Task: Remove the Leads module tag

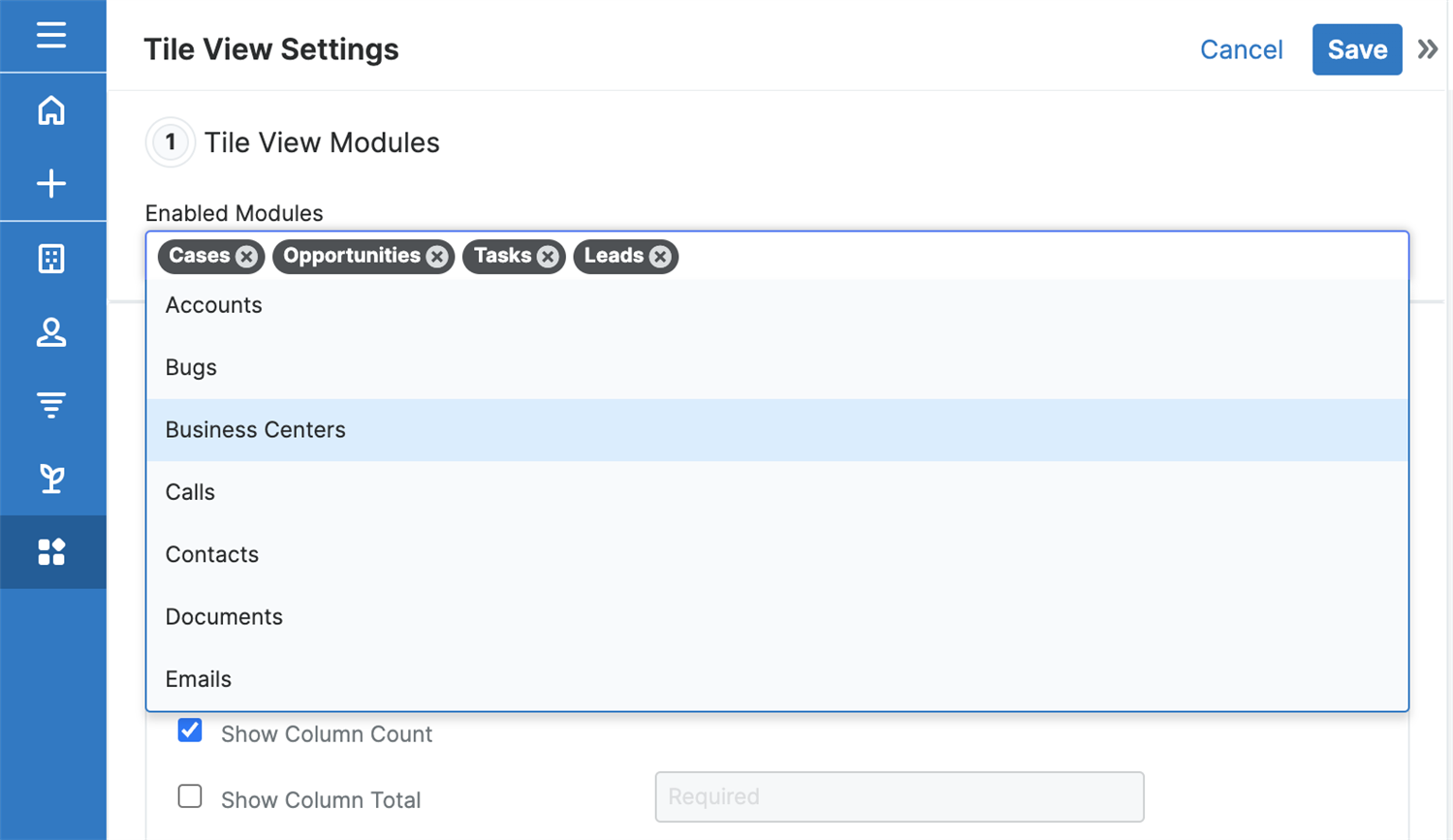Action: click(660, 257)
